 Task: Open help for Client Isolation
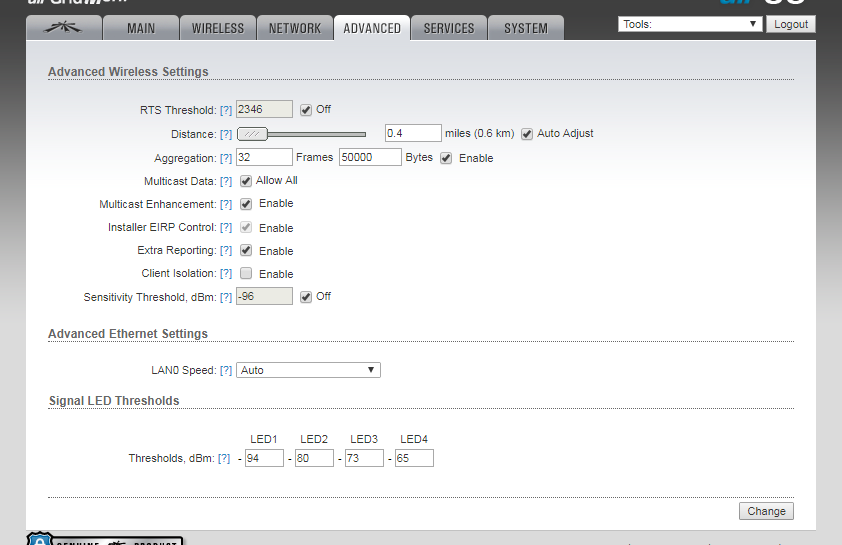tap(226, 274)
